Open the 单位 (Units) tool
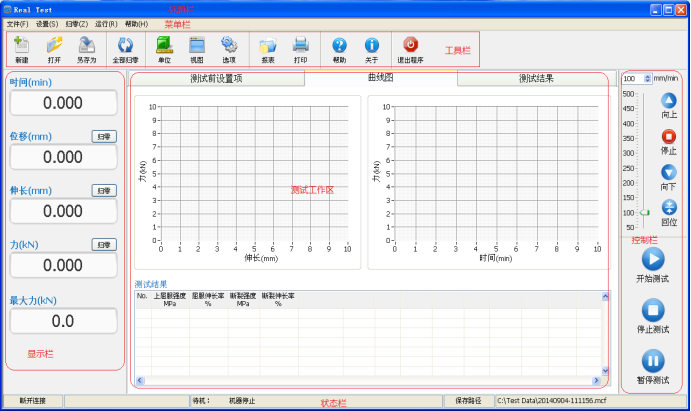 (164, 48)
